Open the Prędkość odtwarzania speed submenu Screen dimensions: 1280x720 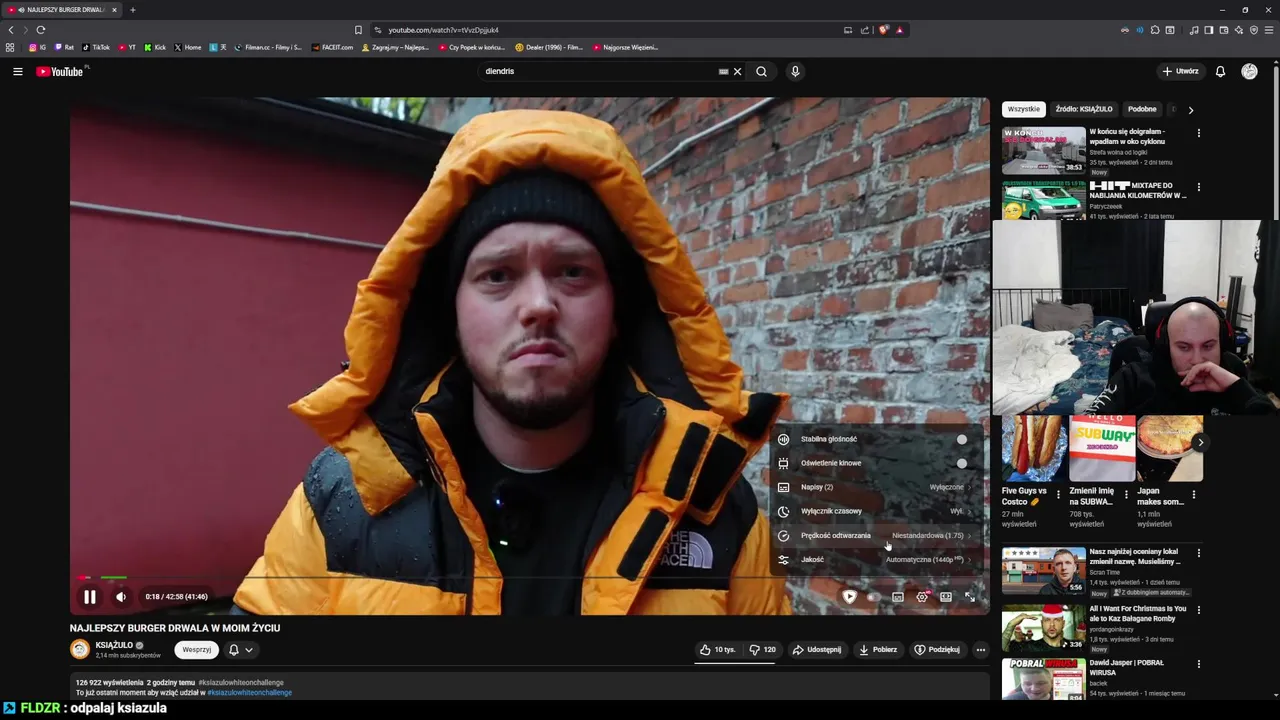(x=877, y=535)
